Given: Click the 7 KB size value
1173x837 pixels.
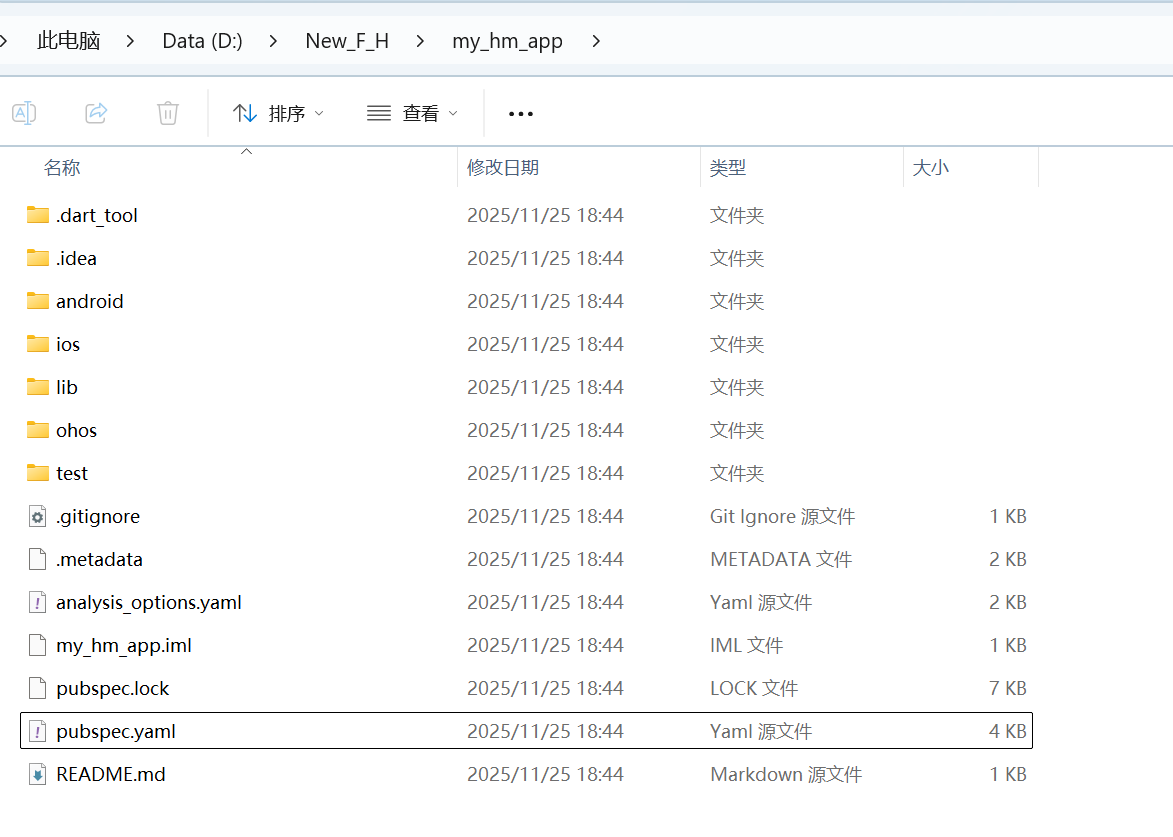Looking at the screenshot, I should [x=1008, y=688].
